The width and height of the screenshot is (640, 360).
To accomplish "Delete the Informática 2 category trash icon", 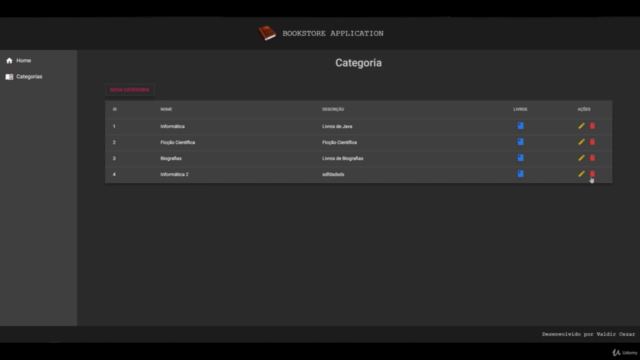I will [x=592, y=173].
